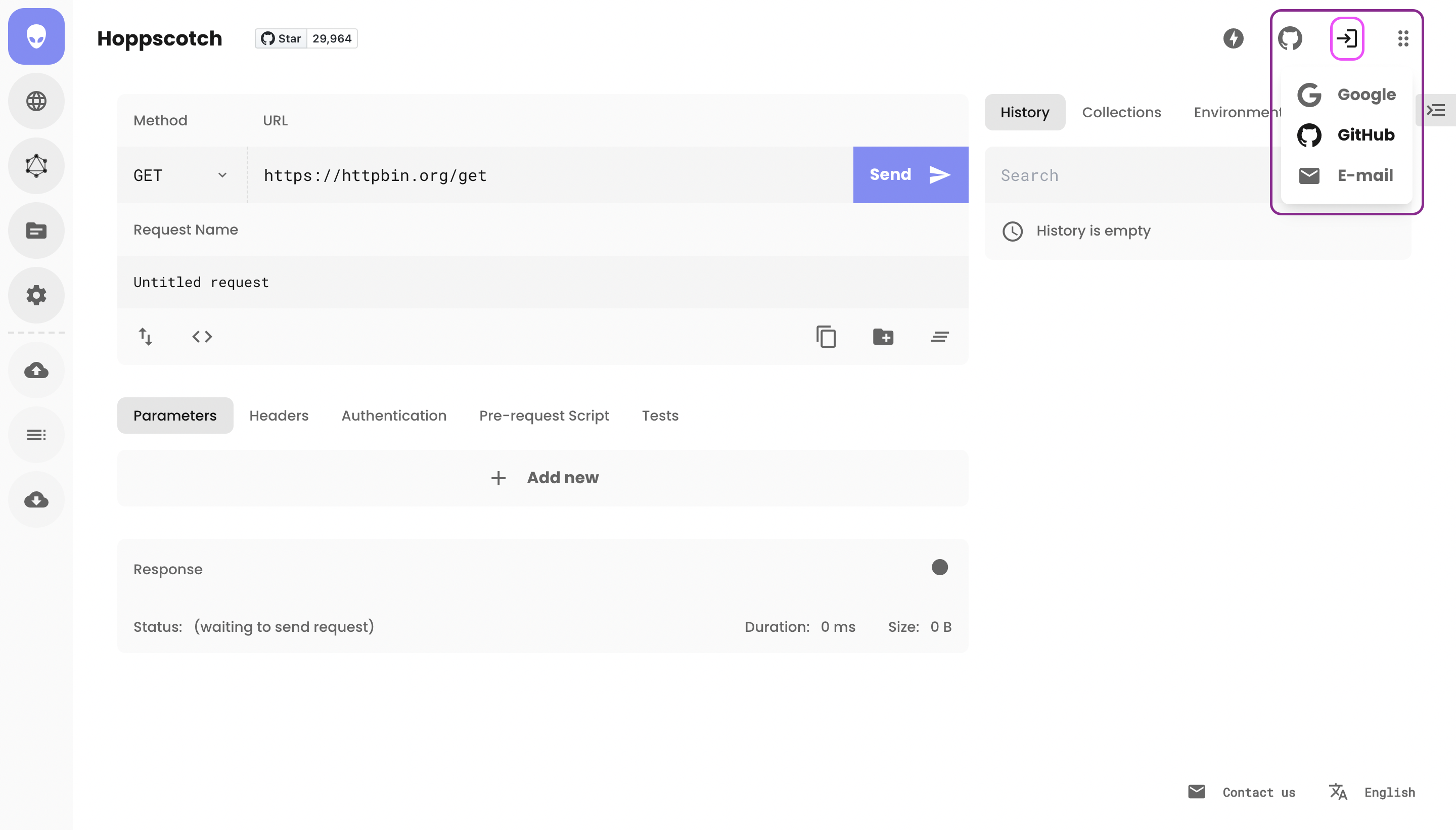Open the Headers tab
Image resolution: width=1456 pixels, height=830 pixels.
point(279,415)
